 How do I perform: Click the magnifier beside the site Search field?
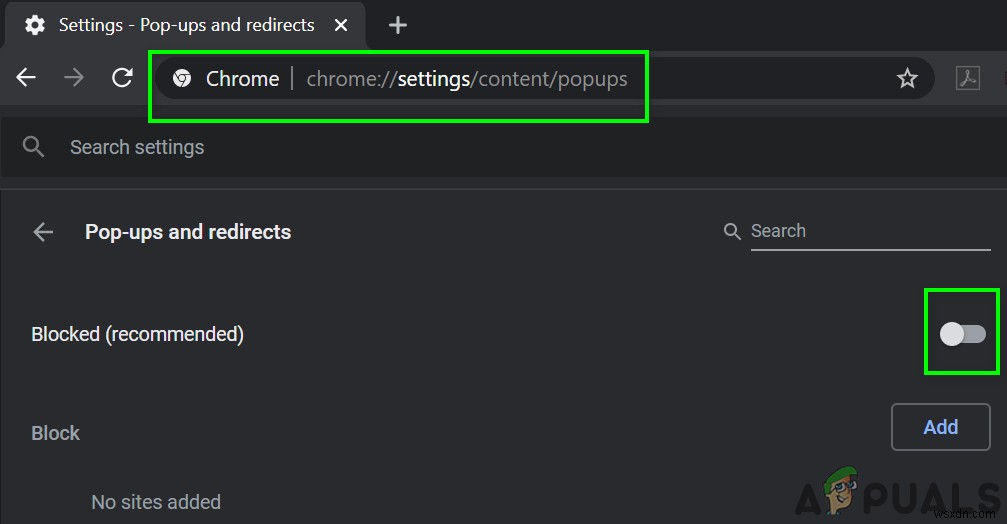click(x=733, y=232)
